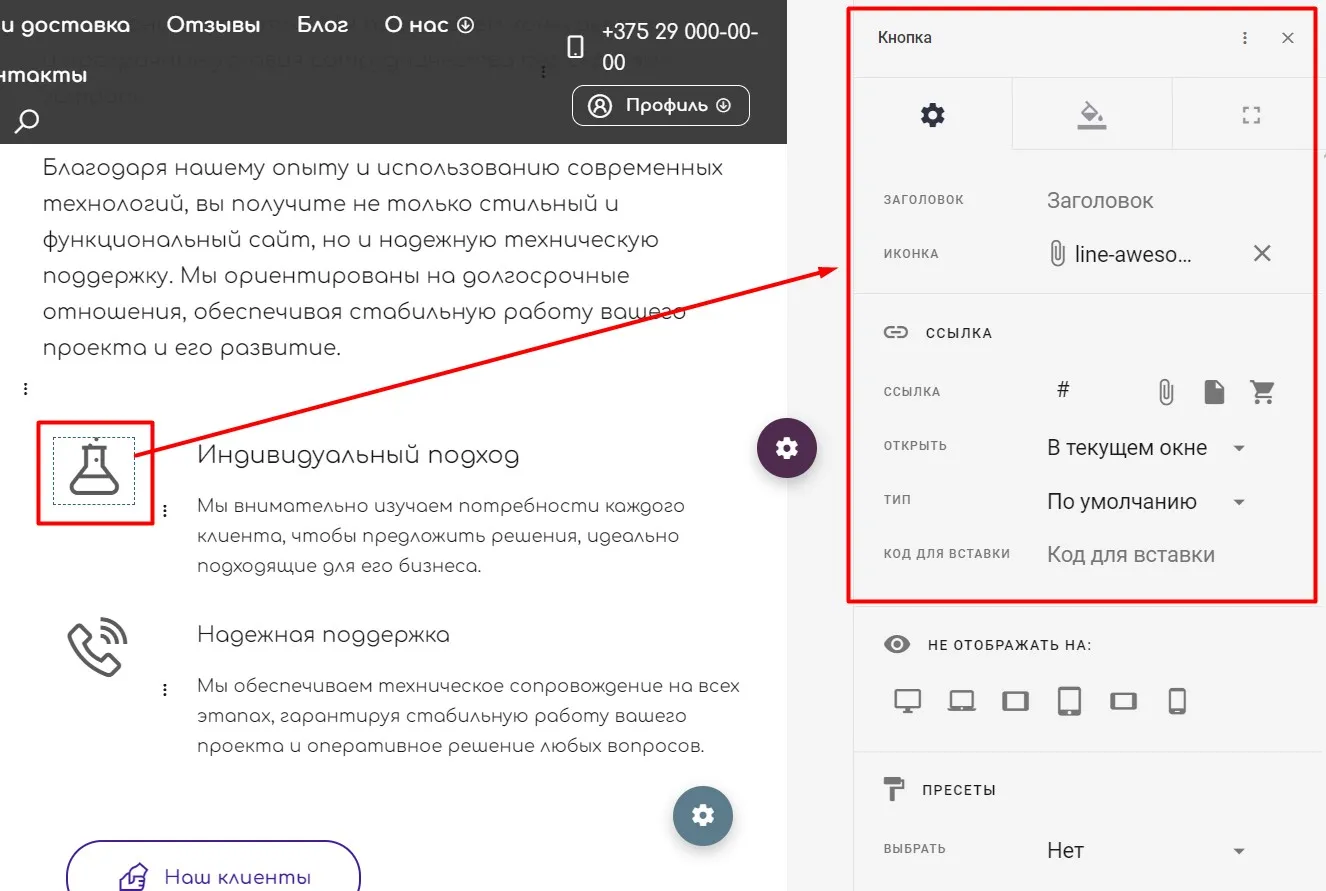1326x891 pixels.
Task: Click the search magnifier icon in header
Action: pyautogui.click(x=27, y=121)
